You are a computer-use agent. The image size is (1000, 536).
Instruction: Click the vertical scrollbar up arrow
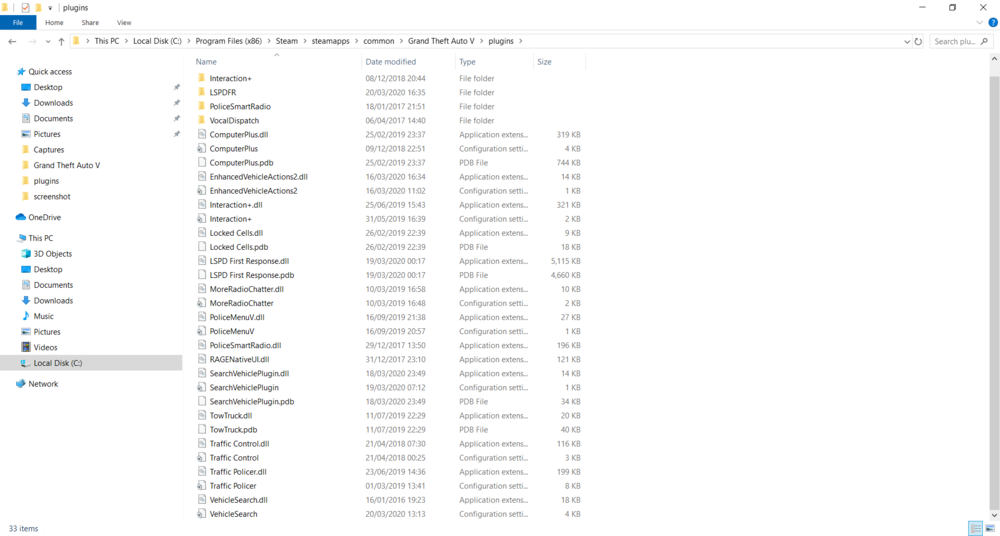pos(994,59)
